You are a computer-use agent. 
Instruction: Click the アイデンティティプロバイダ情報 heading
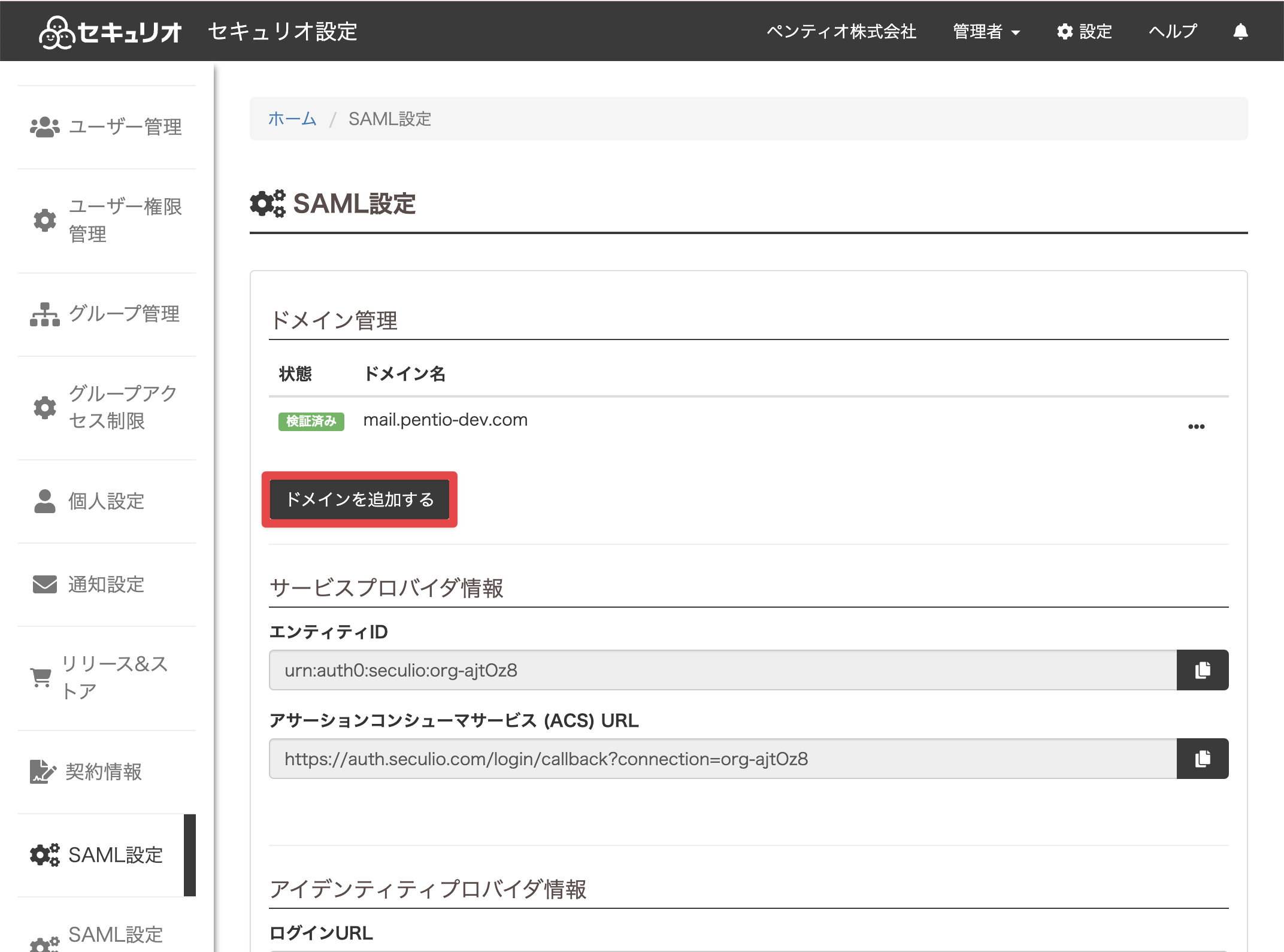pos(428,889)
